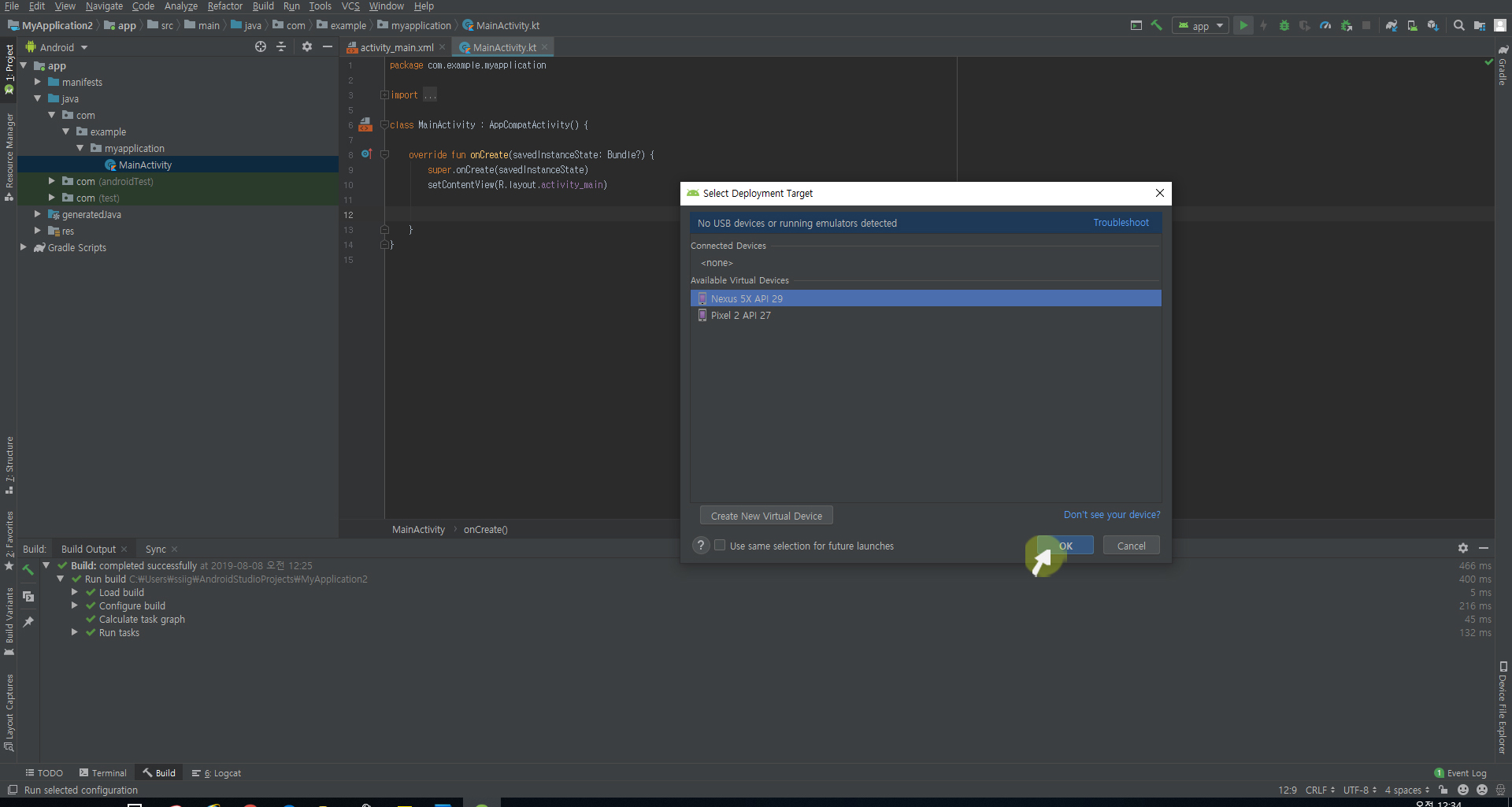This screenshot has width=1512, height=807.
Task: Open the SDK Manager icon
Action: pos(1432,25)
